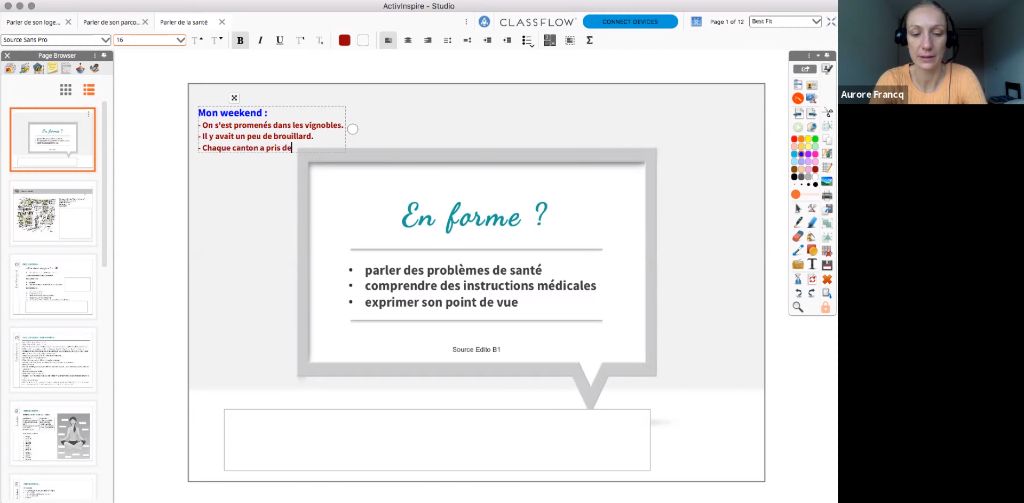Click the blue page layout icon
Viewport: 1024px width, 503px height.
tap(696, 22)
